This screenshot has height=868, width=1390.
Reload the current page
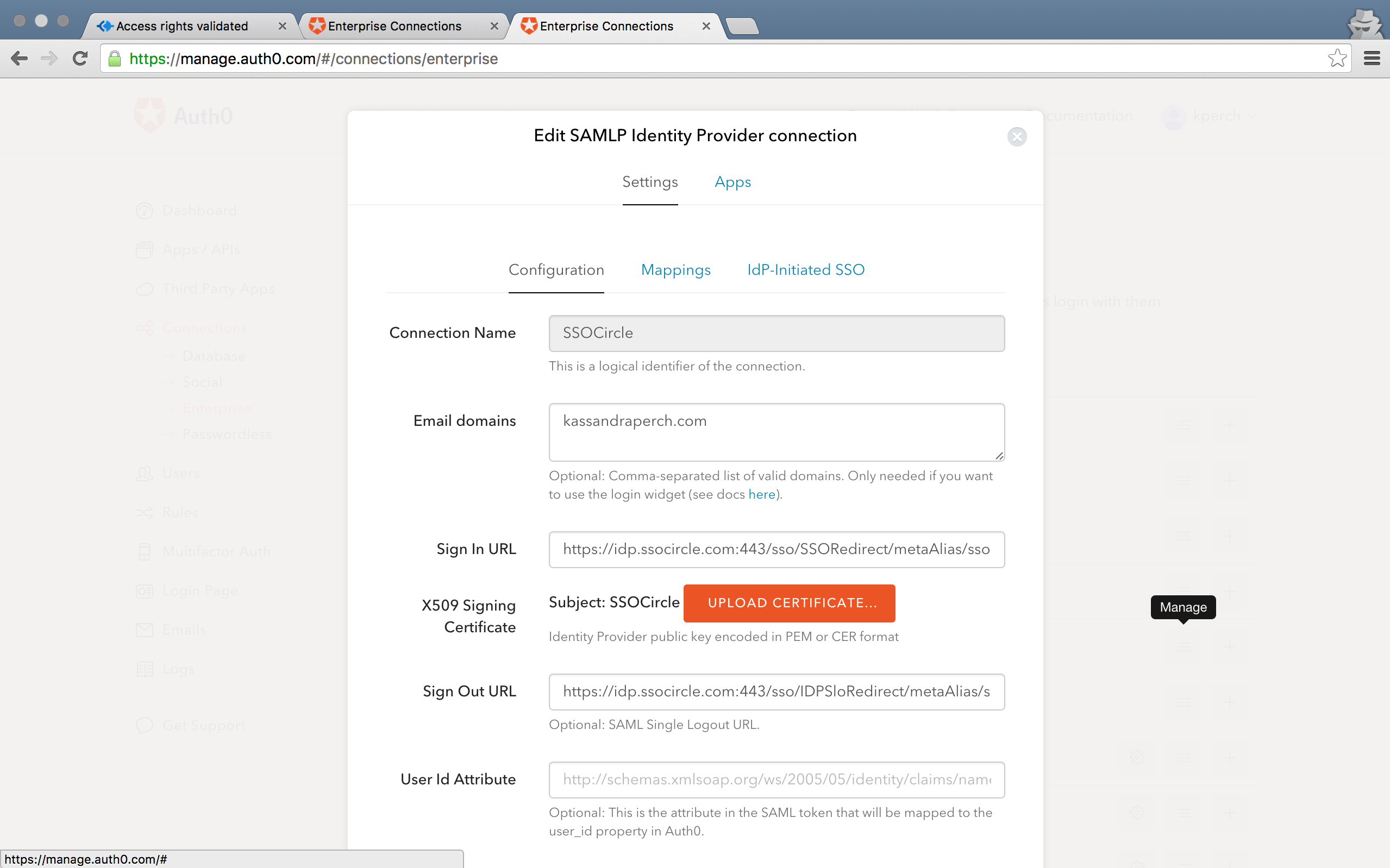pos(80,59)
